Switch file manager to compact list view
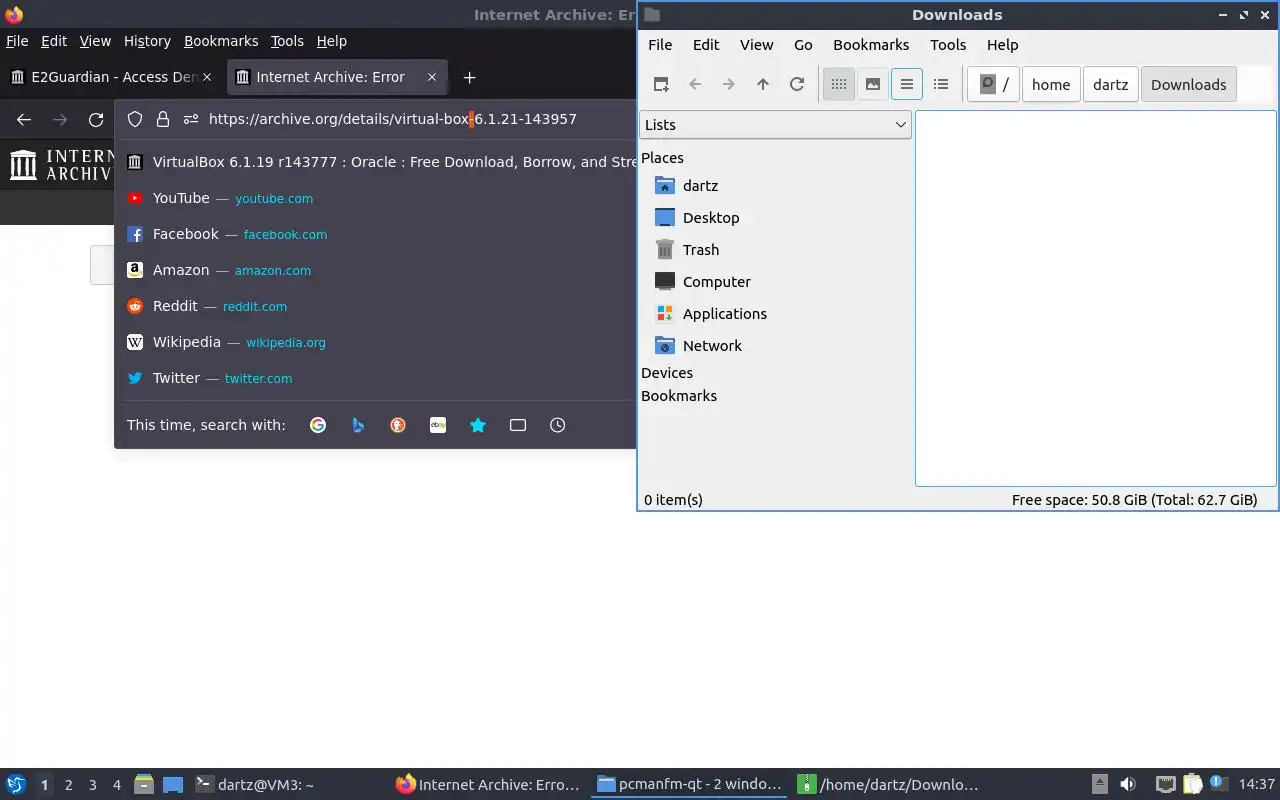The image size is (1280, 800). [907, 84]
